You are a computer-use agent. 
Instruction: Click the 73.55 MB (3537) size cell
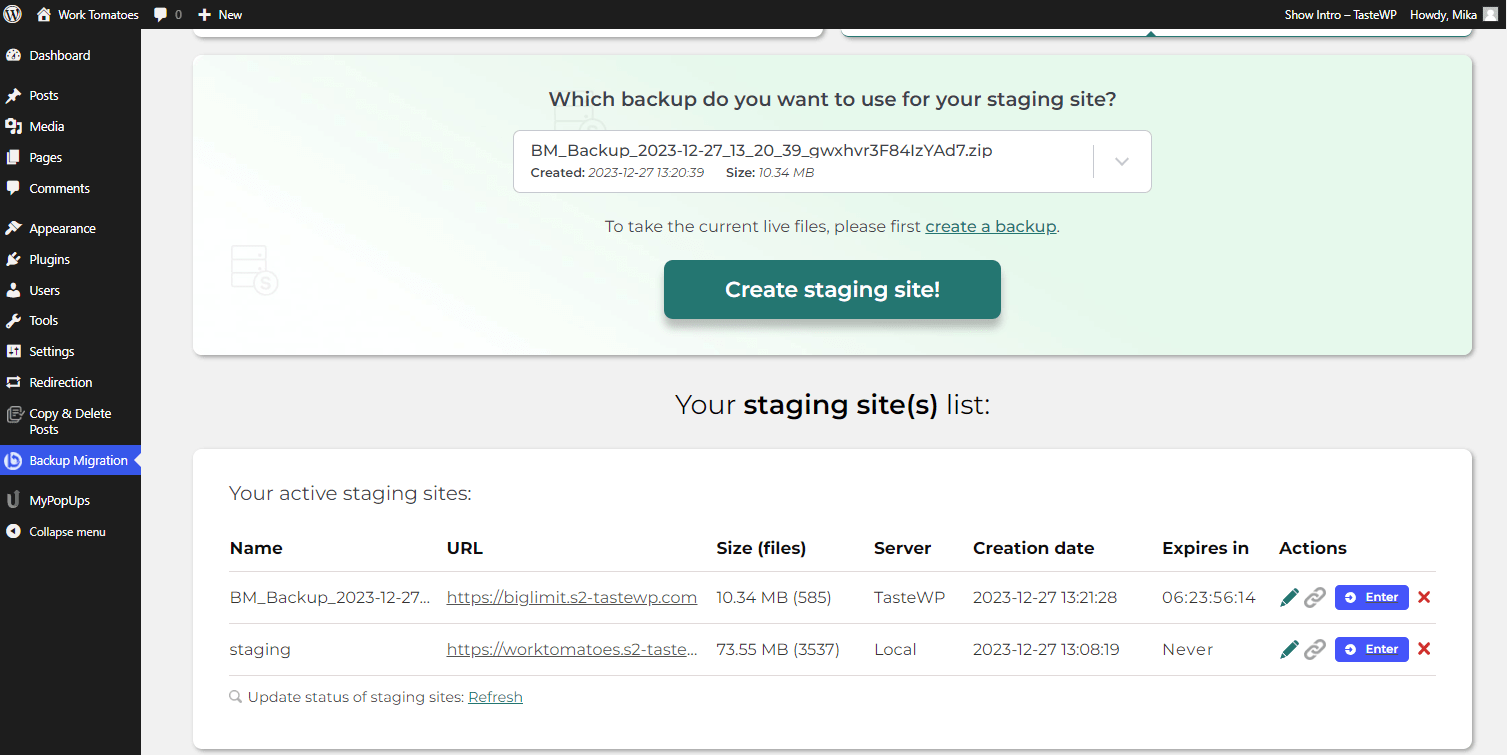(778, 650)
